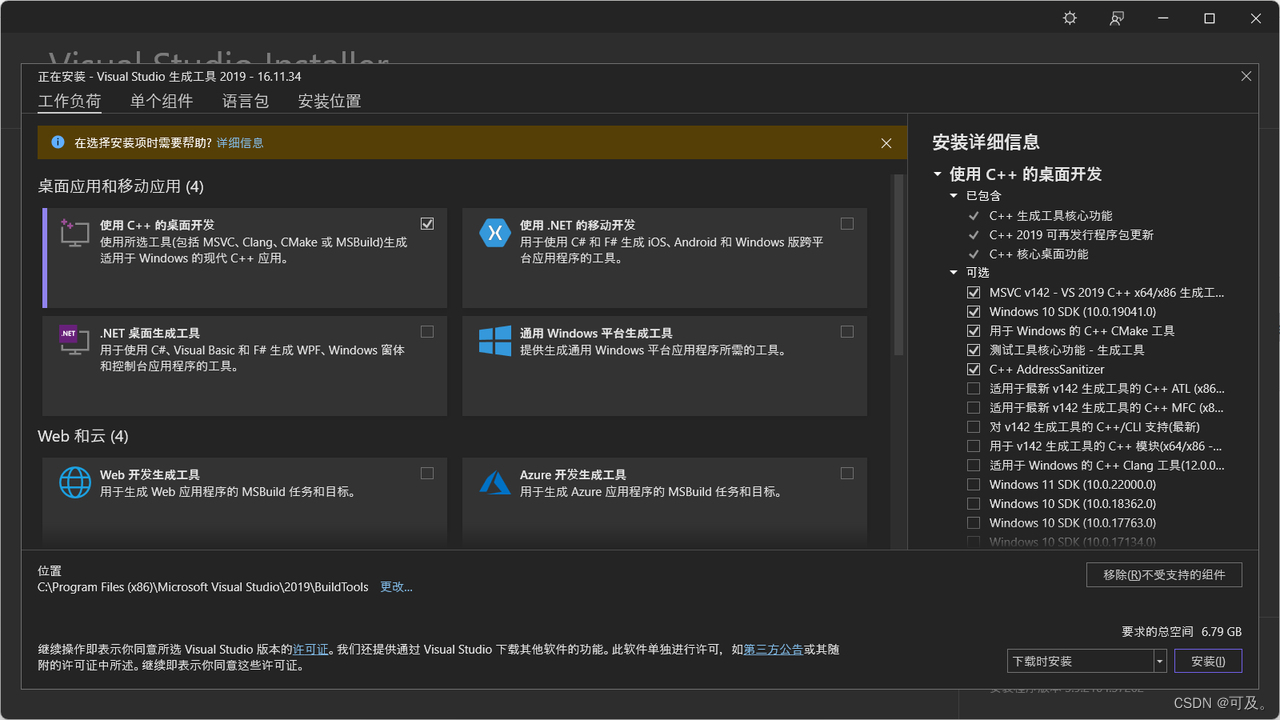
Task: Uncheck 用于 Windows 的 C++ CMake 工具
Action: 974,331
